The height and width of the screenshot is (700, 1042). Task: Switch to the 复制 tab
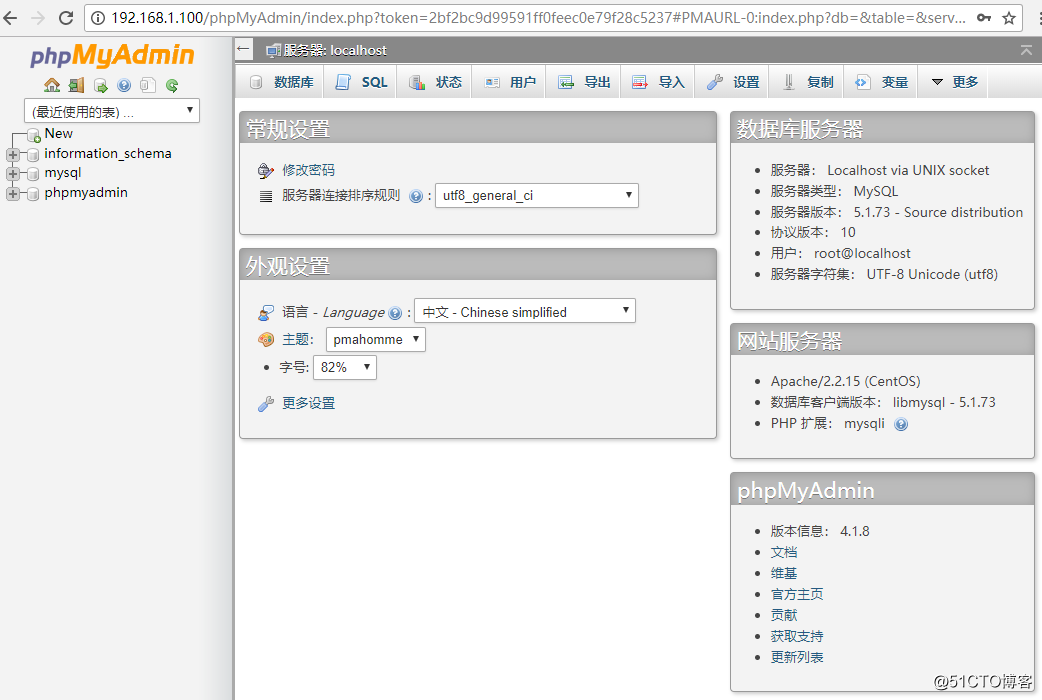tap(806, 82)
